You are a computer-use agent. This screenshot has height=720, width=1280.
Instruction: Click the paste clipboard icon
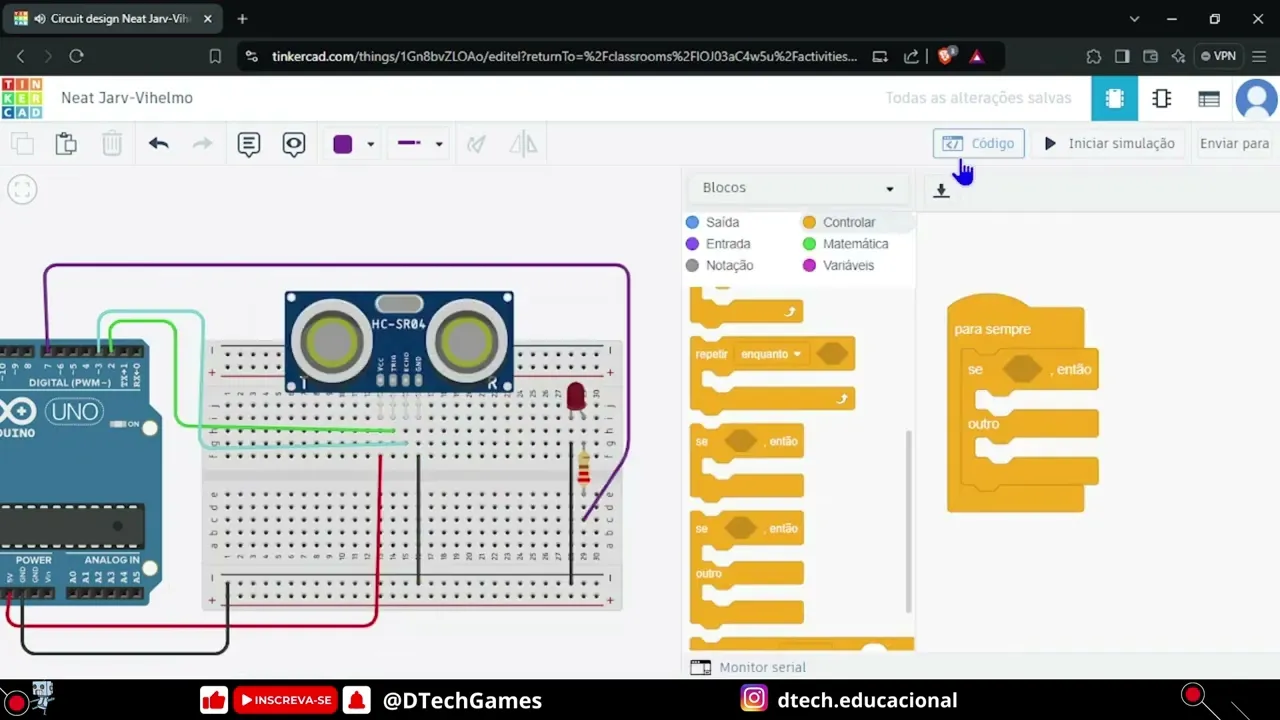pos(66,144)
